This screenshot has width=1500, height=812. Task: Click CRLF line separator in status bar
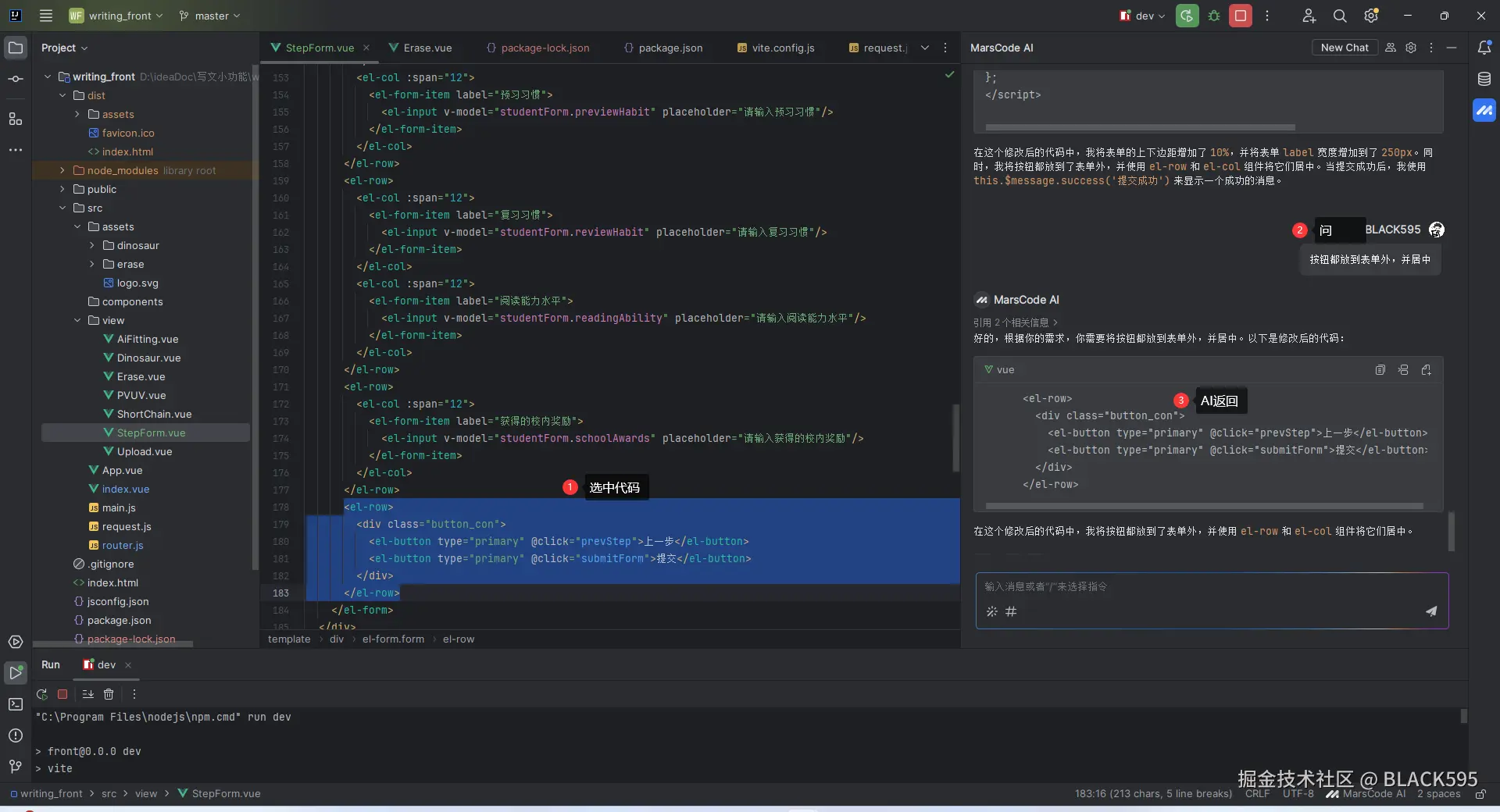[x=1257, y=794]
